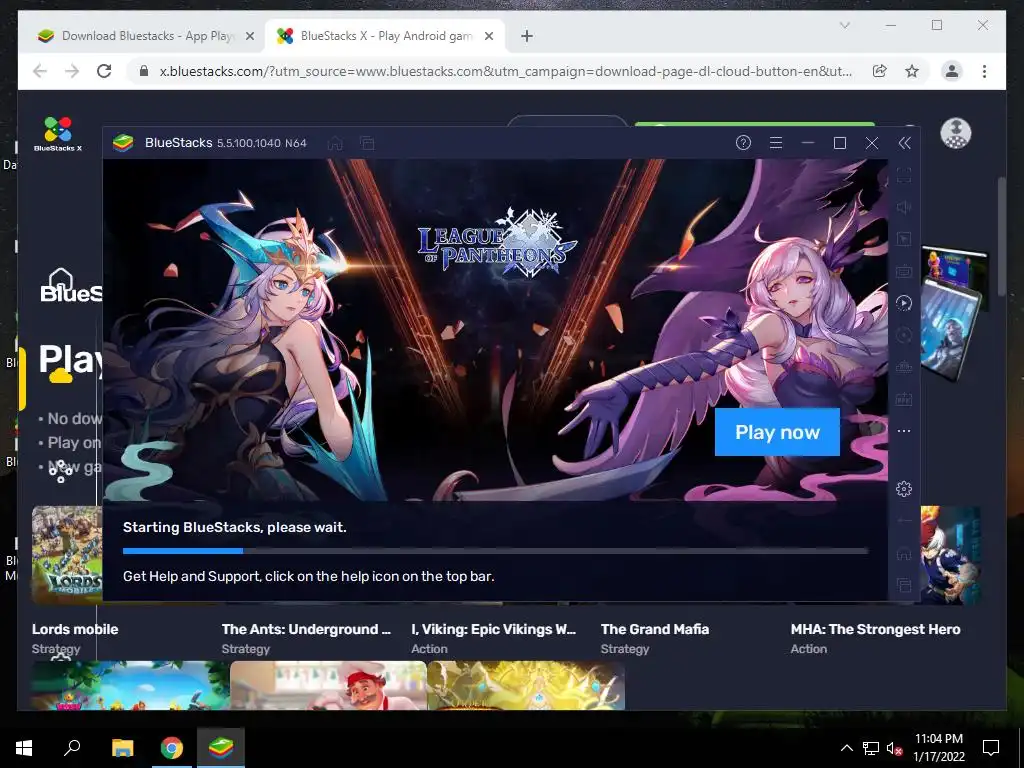Open a new Chrome tab
This screenshot has height=768, width=1024.
pos(527,37)
